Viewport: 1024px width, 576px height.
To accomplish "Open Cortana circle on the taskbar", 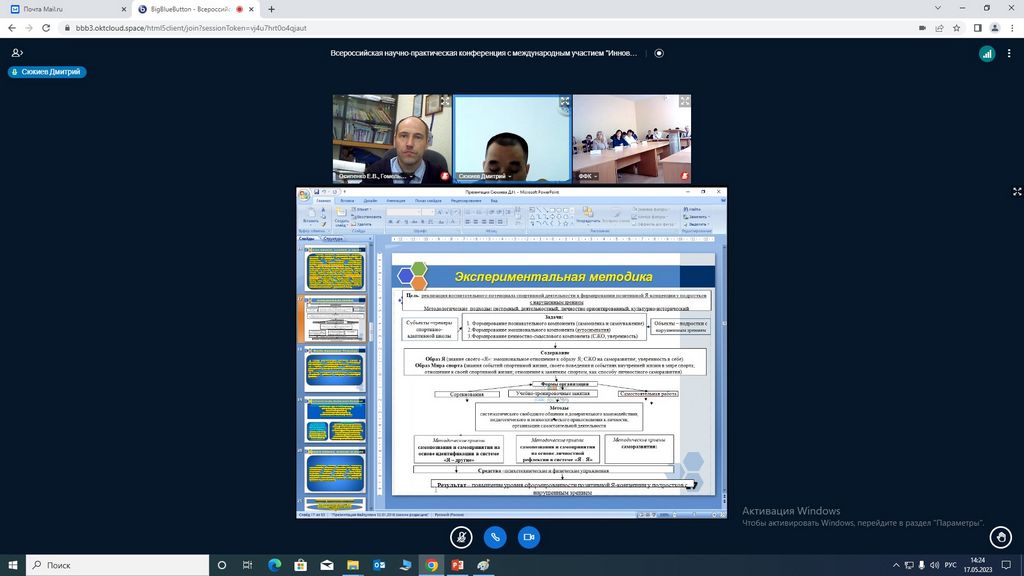I will pos(221,565).
